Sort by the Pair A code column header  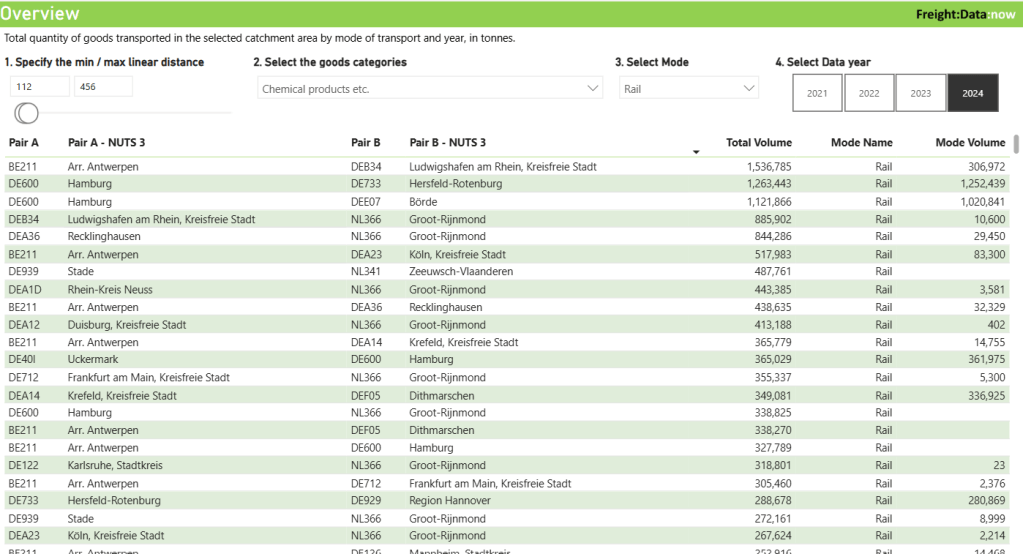pyautogui.click(x=24, y=143)
